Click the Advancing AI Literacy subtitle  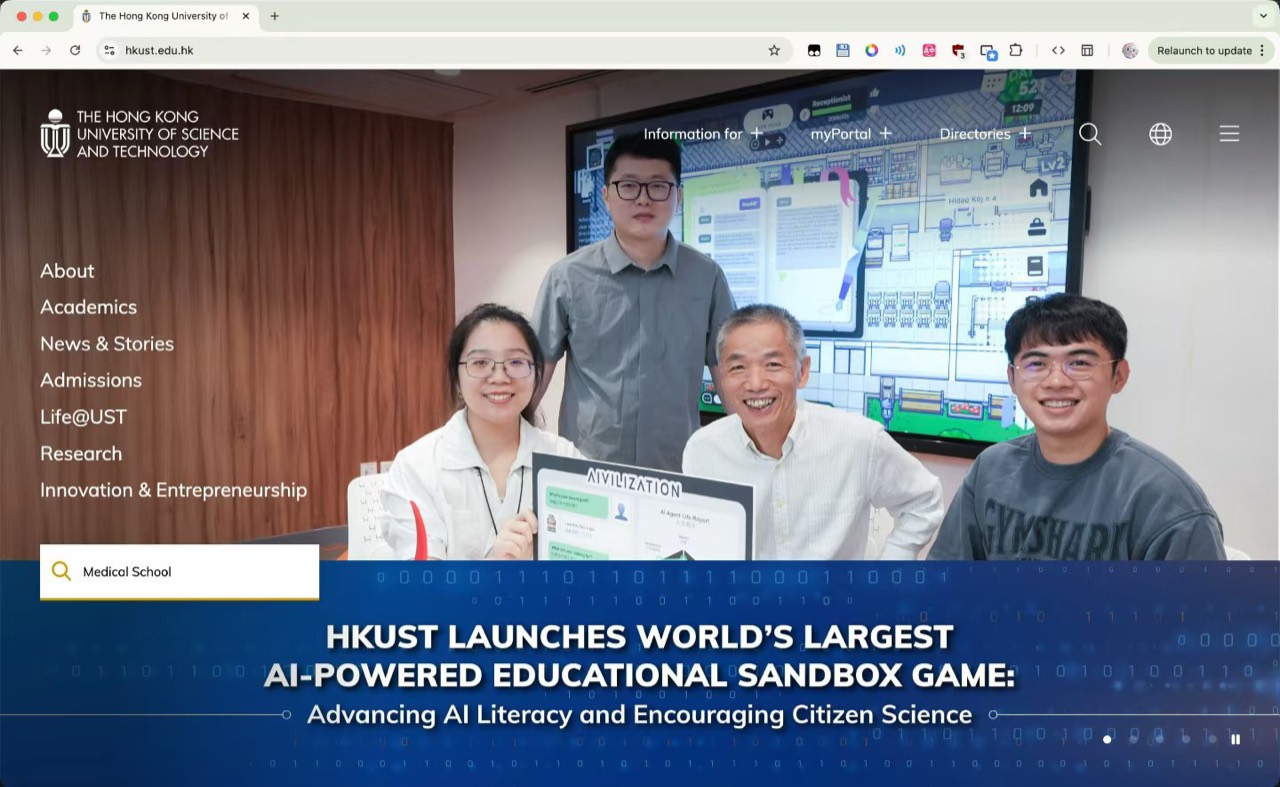point(639,715)
